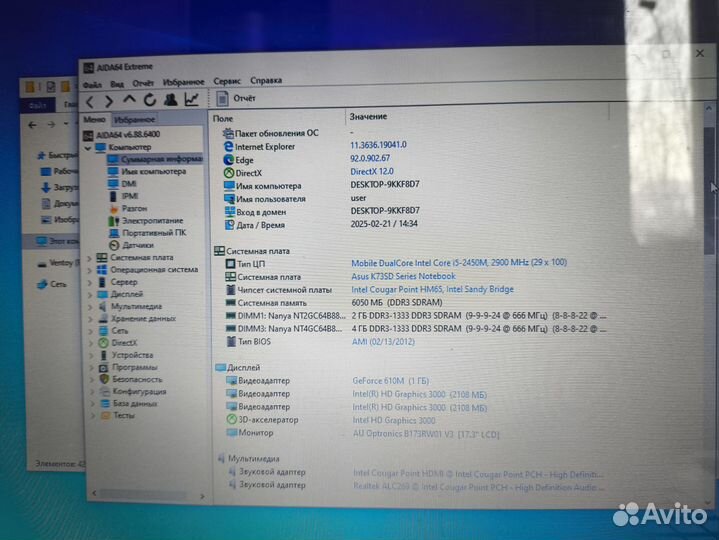
Task: Select Электропитание in the Computer tree
Action: [x=152, y=220]
